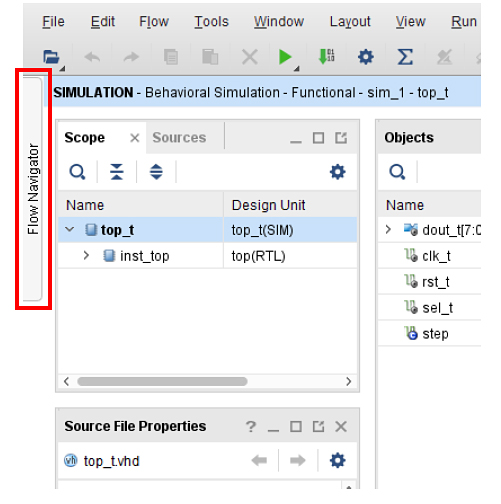Click the Program Device green arrow icon
Viewport: 501px width, 504px height.
(x=326, y=57)
